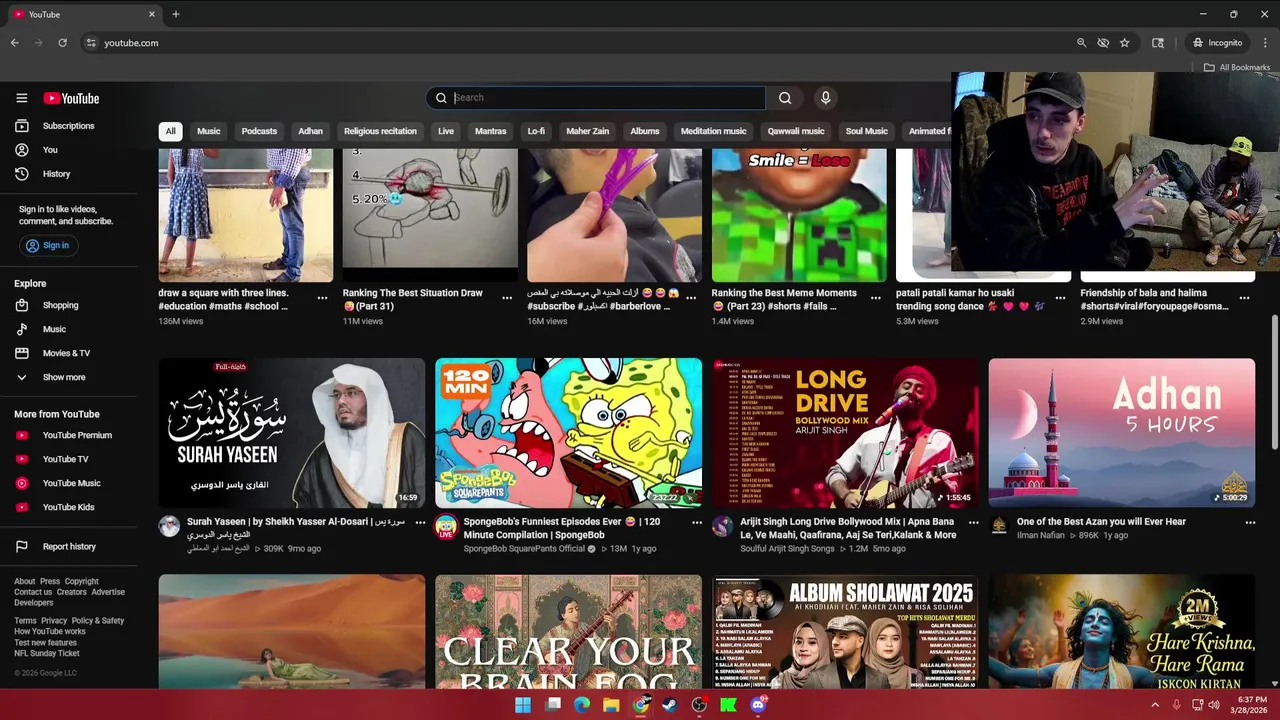Screen dimensions: 1280x720
Task: Open Ilman Nafian channel link
Action: tap(1042, 536)
